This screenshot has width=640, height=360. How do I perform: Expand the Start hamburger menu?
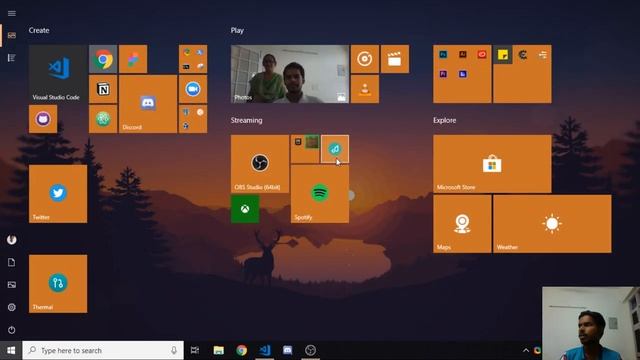click(x=11, y=13)
